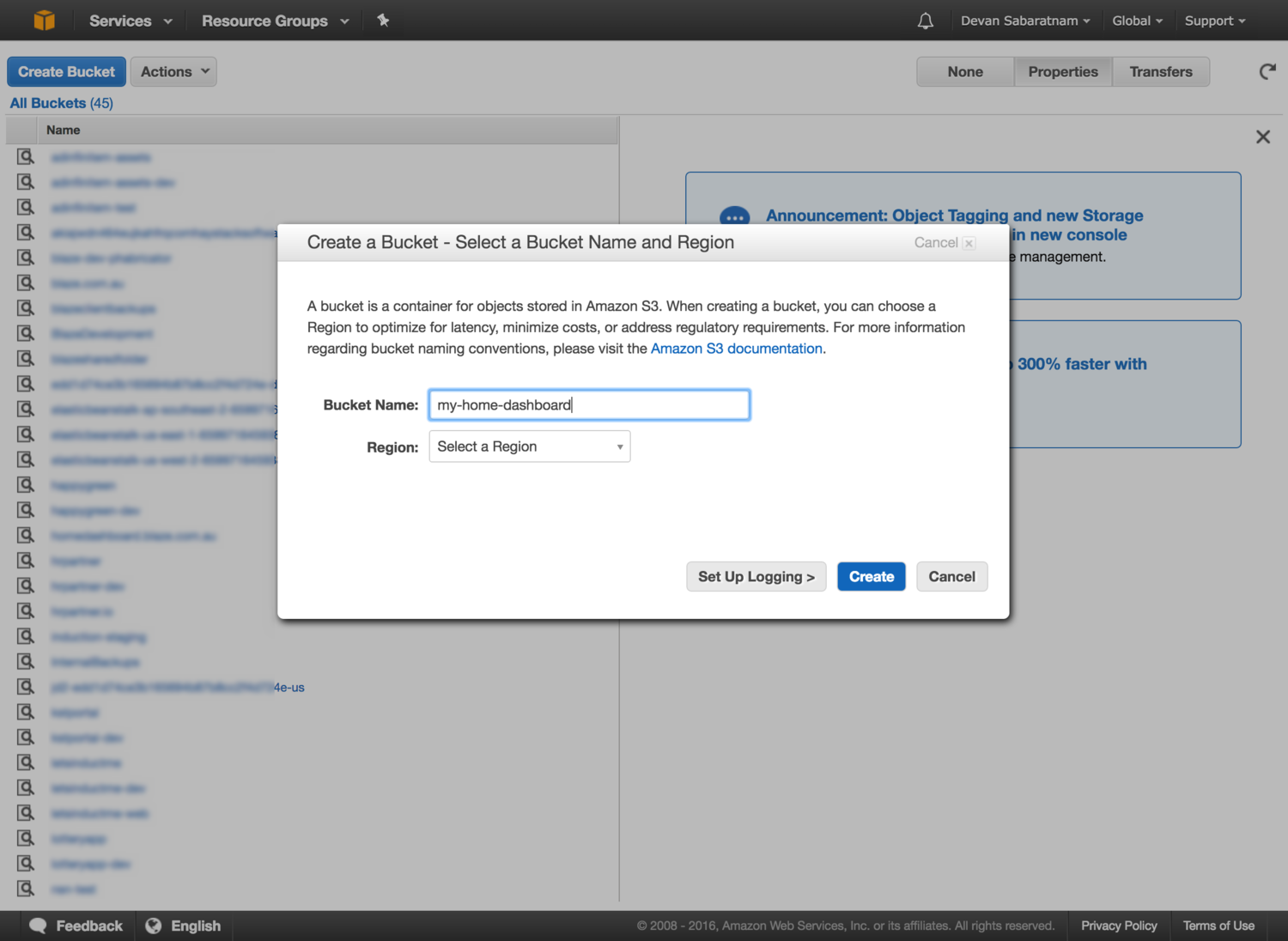Focus the Bucket Name input field

tap(589, 405)
